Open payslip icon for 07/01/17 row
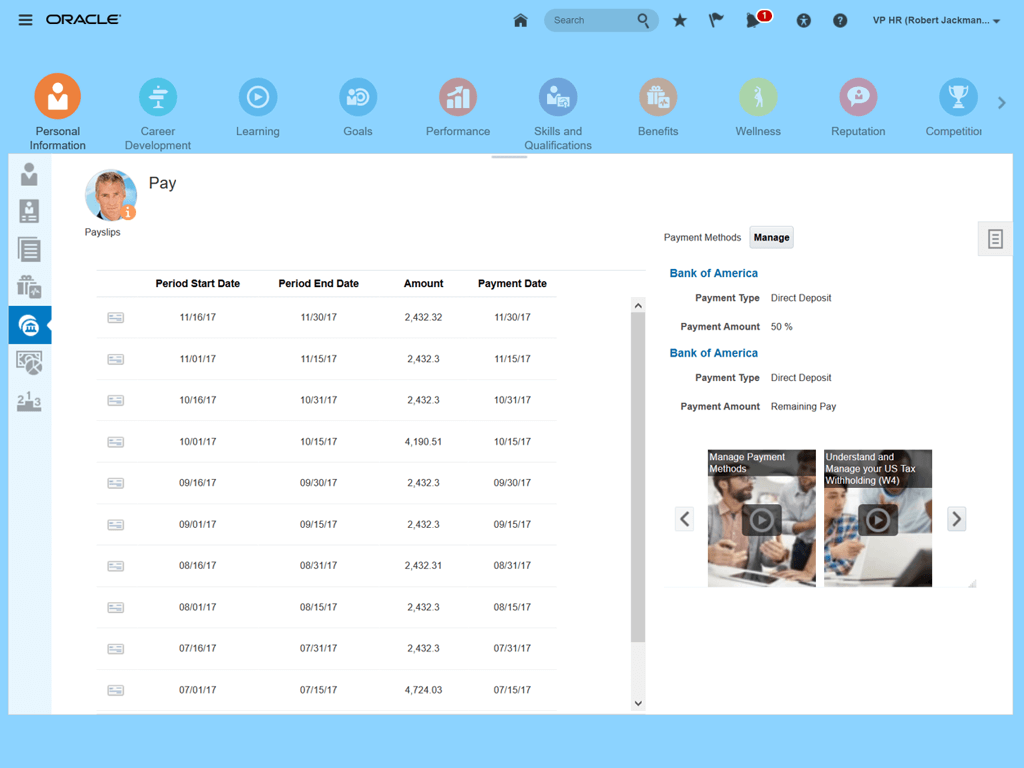This screenshot has height=768, width=1024. tap(116, 690)
